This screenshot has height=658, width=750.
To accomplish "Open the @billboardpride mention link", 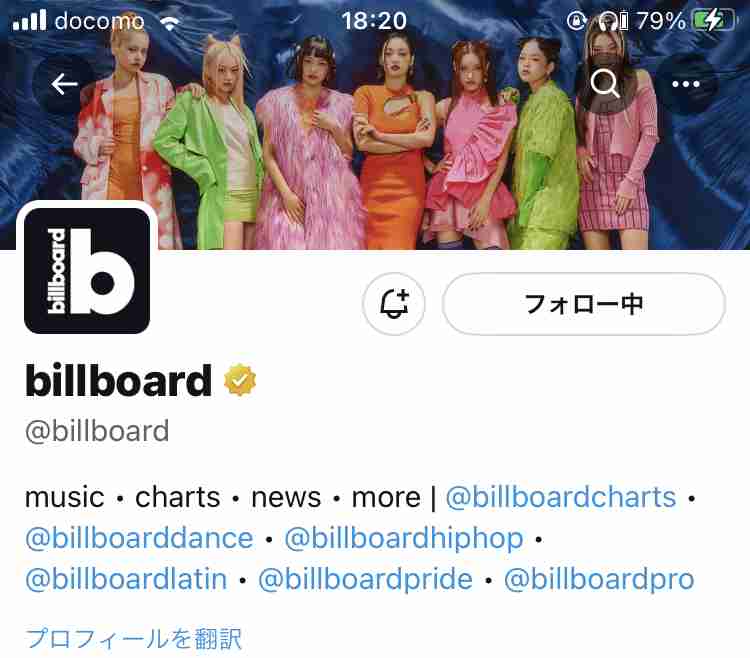I will pos(365,580).
